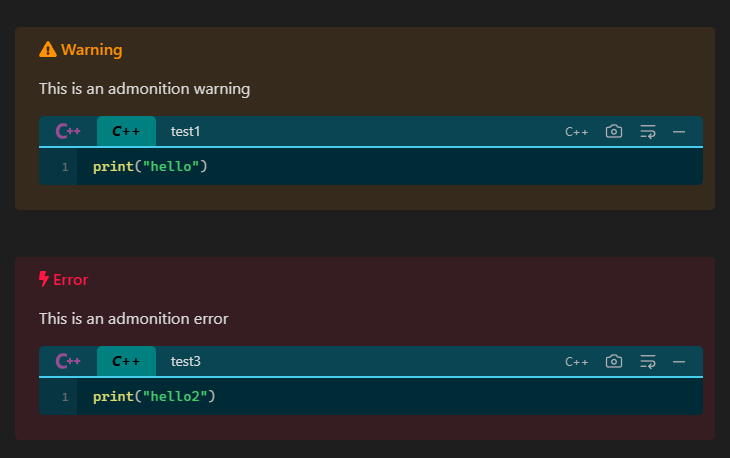This screenshot has height=458, width=730.
Task: Take screenshot of test3 code block
Action: (614, 361)
